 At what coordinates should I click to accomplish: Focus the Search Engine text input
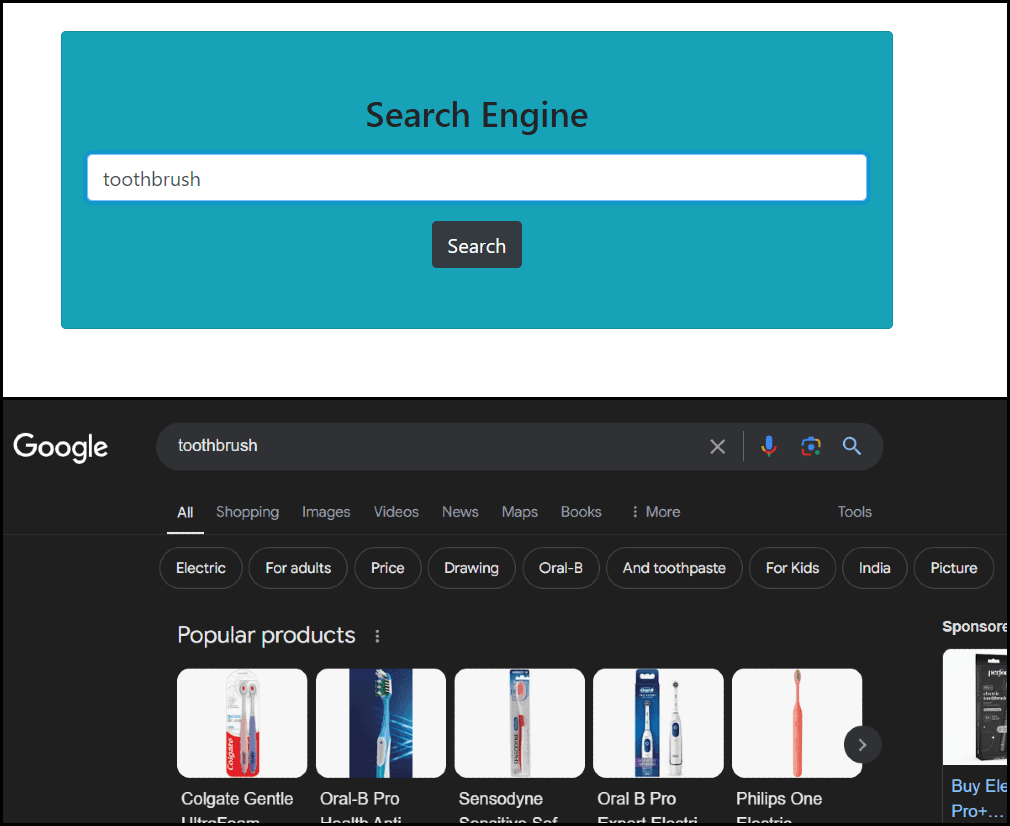pos(477,178)
